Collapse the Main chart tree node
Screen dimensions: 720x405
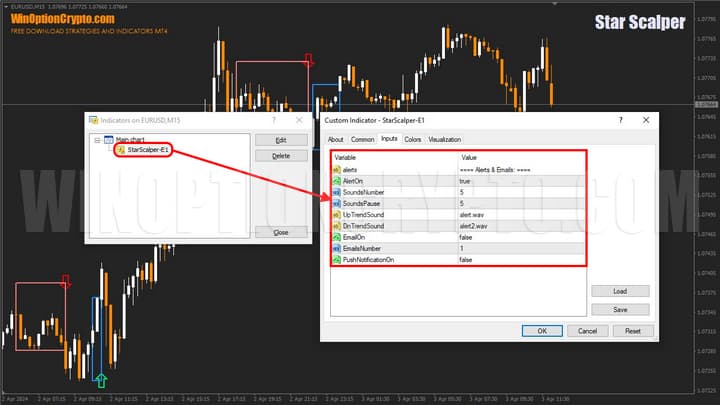tap(97, 140)
